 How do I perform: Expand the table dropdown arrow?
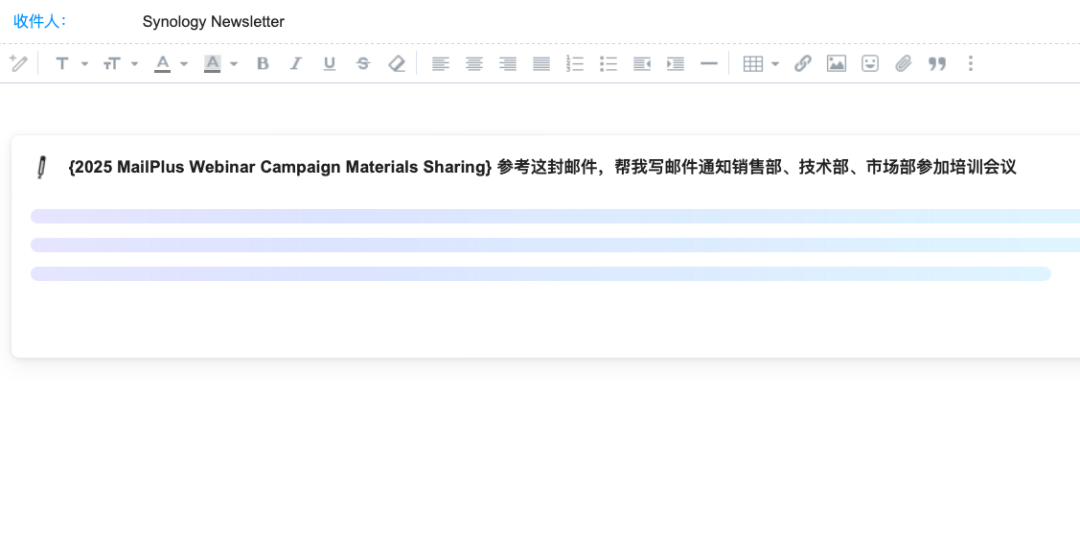click(x=775, y=64)
